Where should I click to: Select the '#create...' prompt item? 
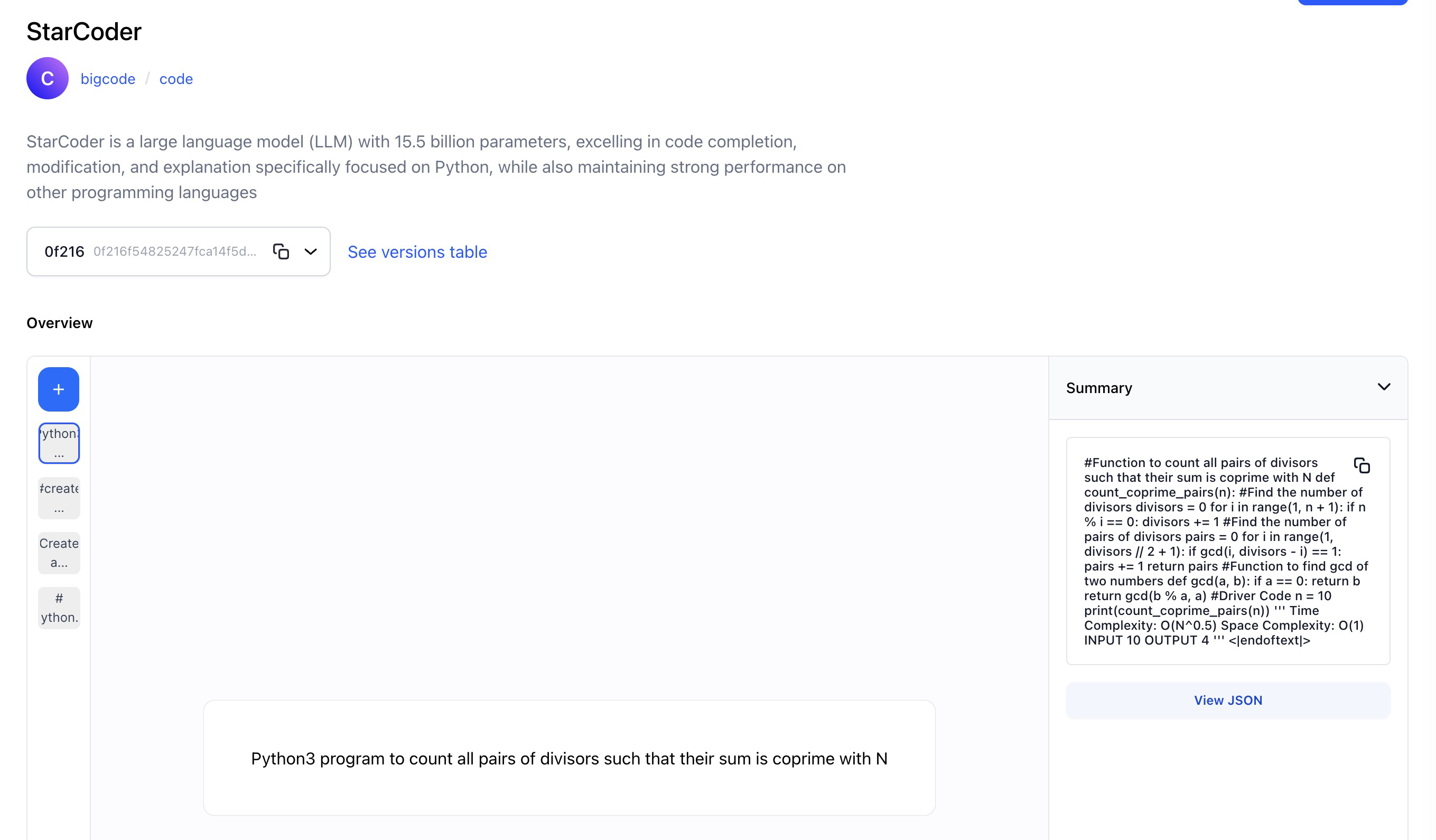pos(59,498)
